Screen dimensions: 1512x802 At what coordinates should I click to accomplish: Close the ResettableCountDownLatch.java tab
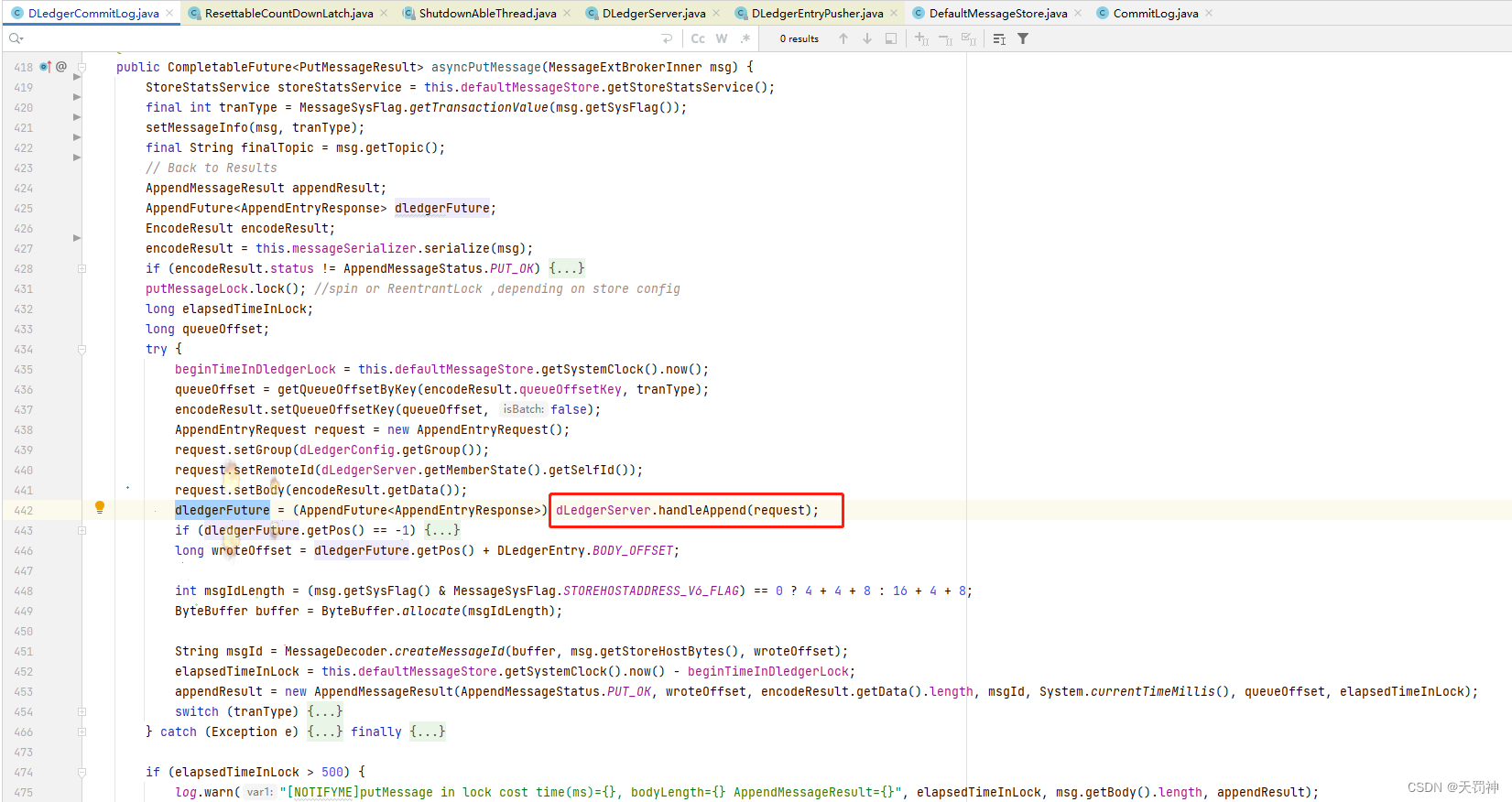(x=384, y=13)
